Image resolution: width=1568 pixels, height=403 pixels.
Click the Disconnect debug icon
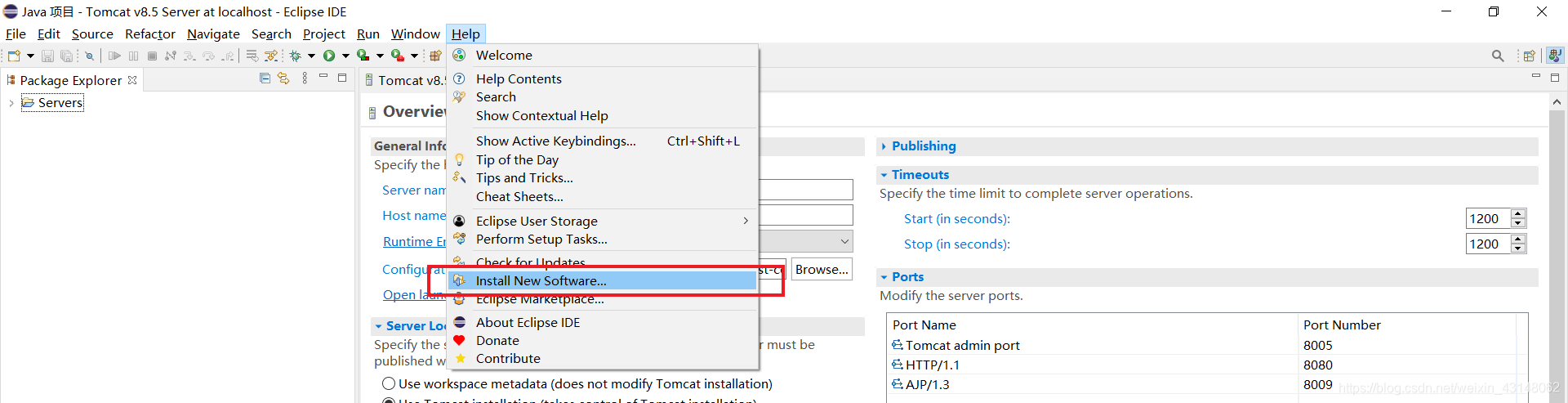pyautogui.click(x=171, y=56)
